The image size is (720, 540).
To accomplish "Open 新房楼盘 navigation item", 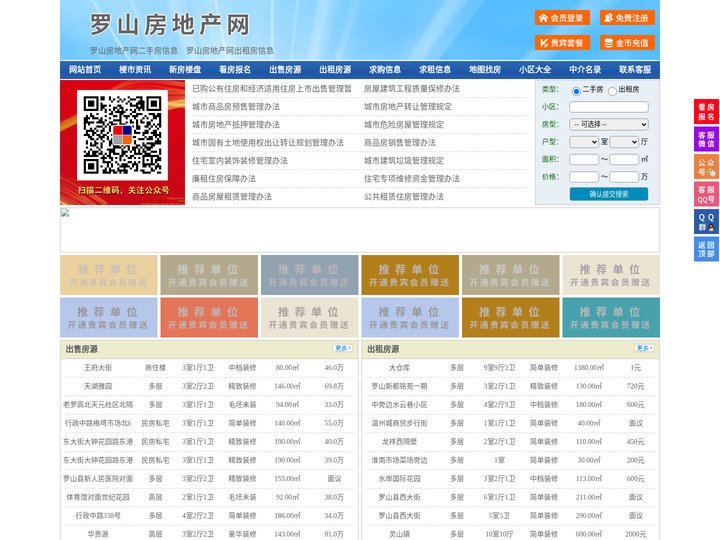I will tap(185, 70).
